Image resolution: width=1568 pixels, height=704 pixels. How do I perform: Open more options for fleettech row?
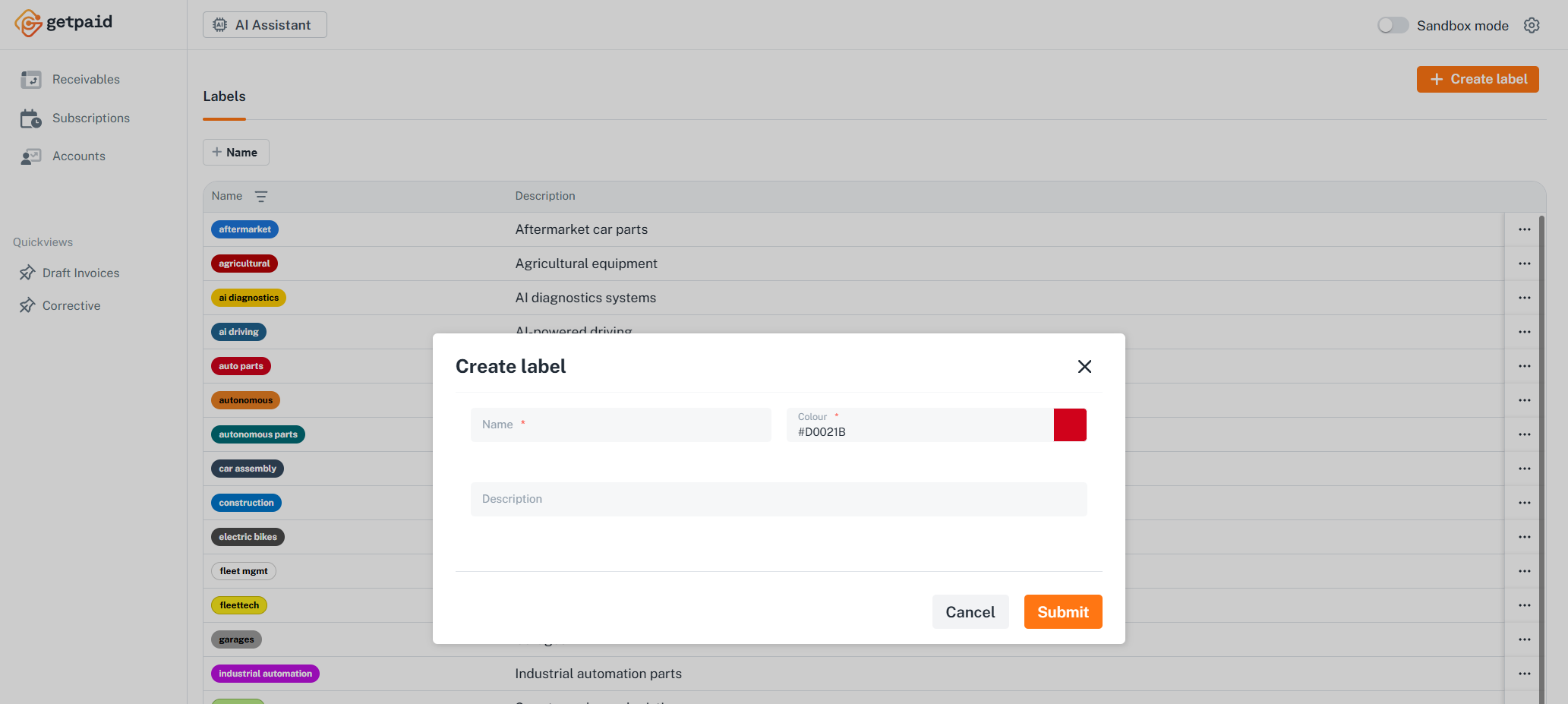[1524, 605]
